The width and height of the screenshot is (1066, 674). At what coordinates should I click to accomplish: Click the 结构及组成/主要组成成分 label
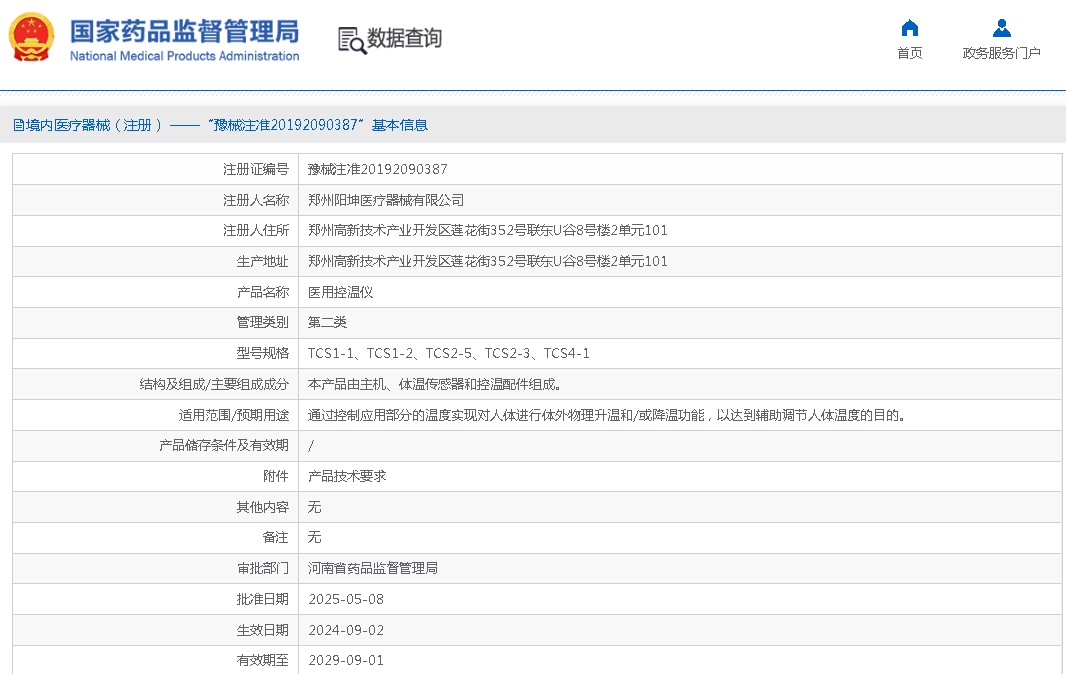coord(214,384)
